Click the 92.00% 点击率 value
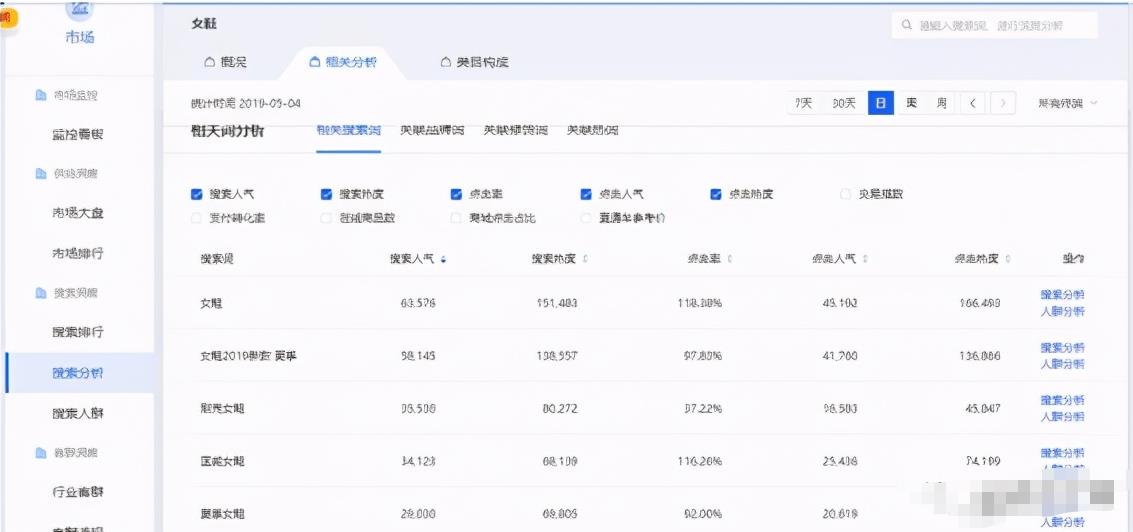The width and height of the screenshot is (1133, 532). pos(703,514)
